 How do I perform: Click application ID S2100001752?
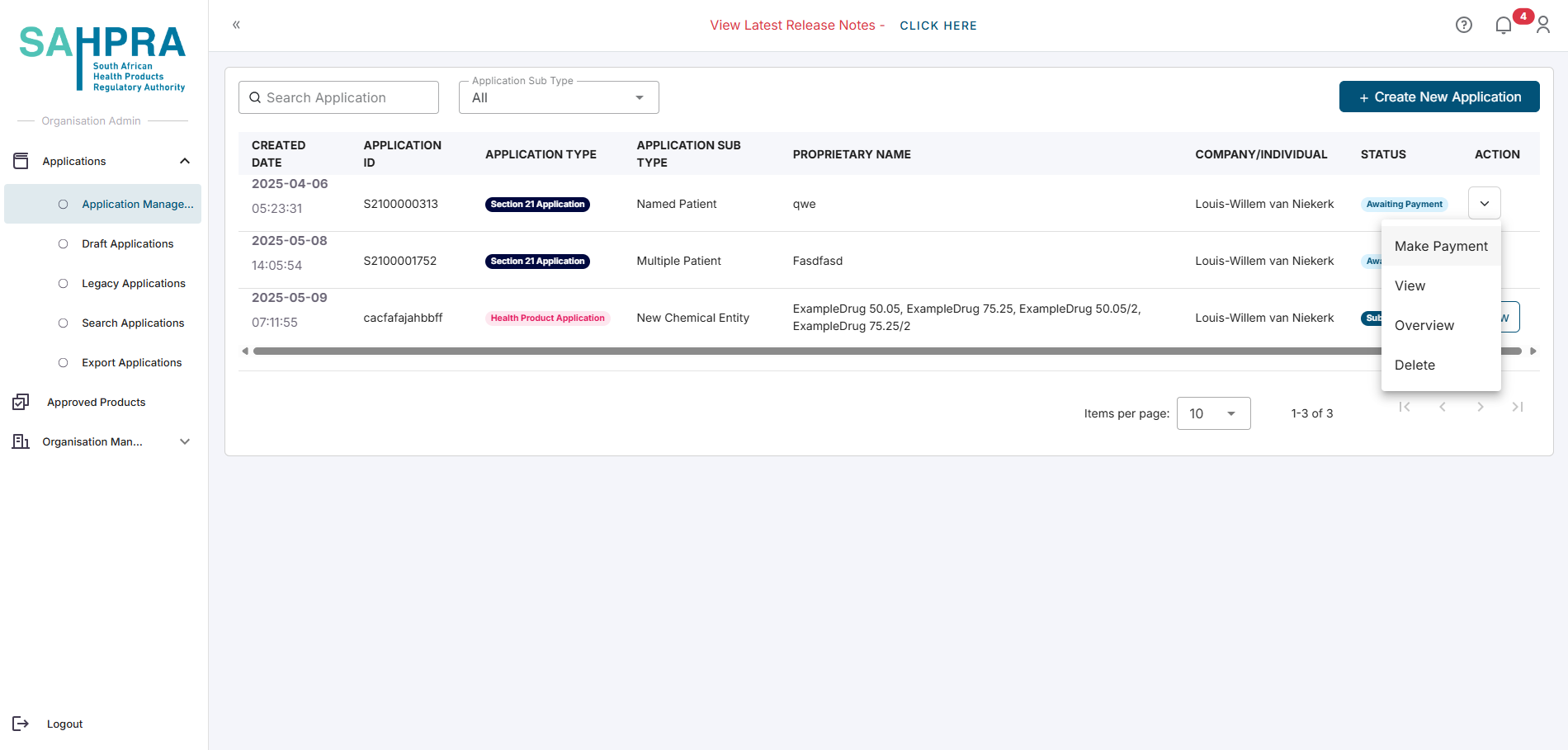(x=400, y=261)
